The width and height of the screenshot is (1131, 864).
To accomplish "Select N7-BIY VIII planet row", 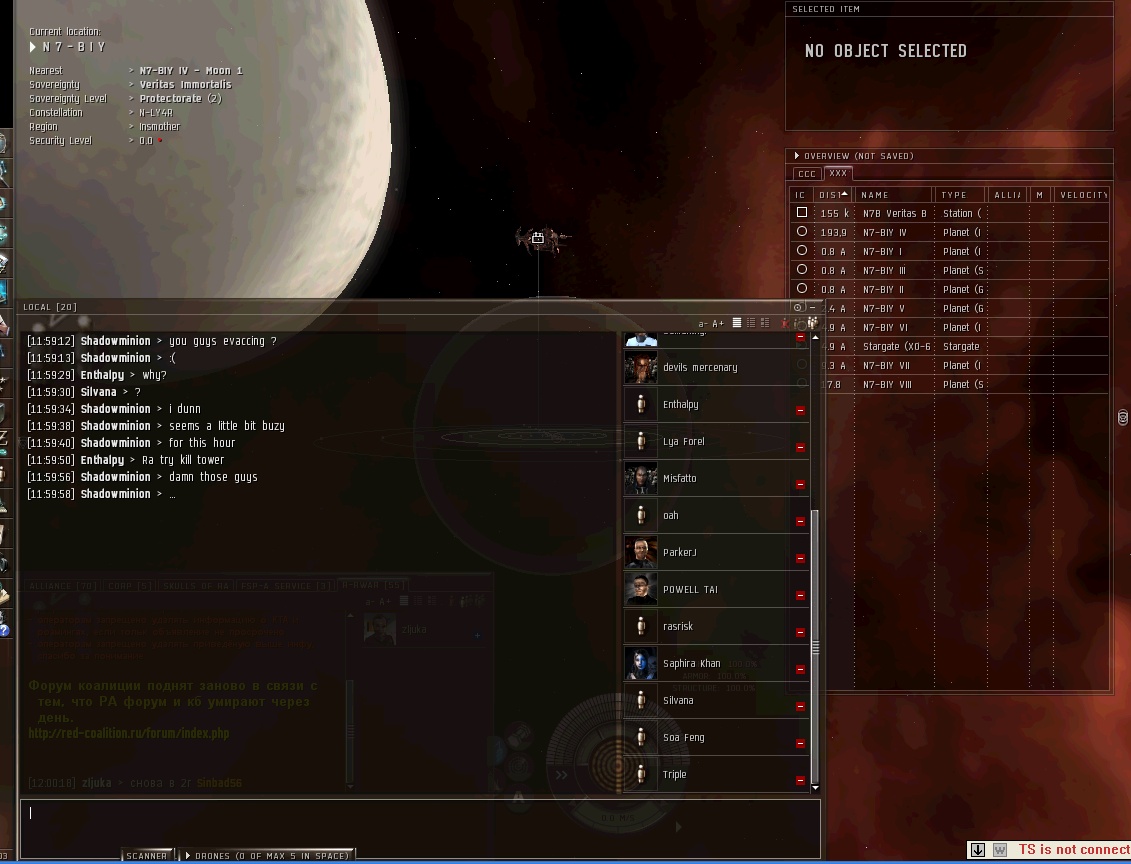I will pos(949,384).
